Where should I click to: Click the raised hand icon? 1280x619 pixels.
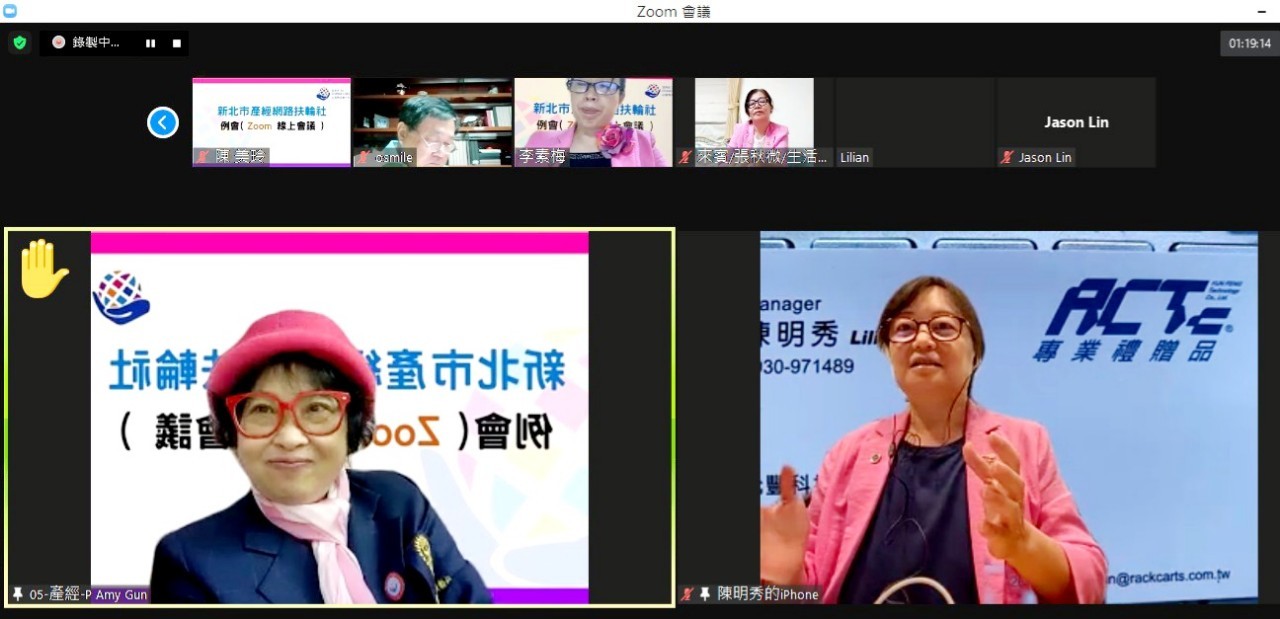pos(42,269)
